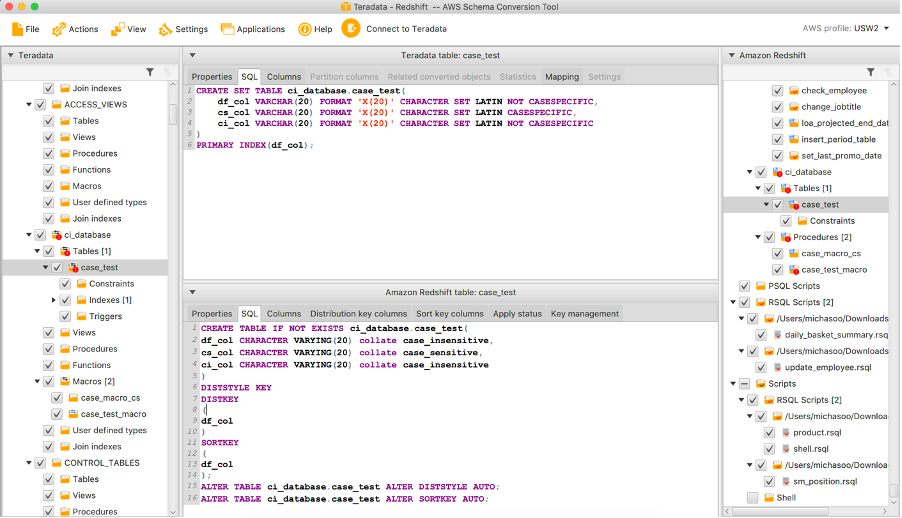Click the shell.rsql file icon

pos(786,449)
